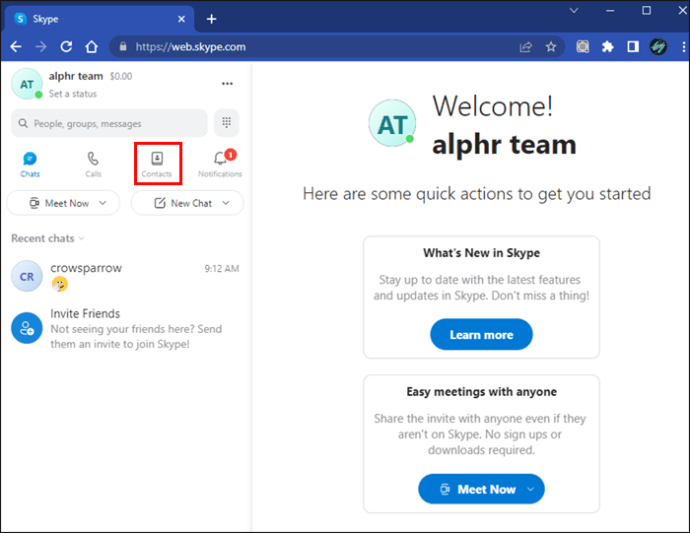
Task: Bookmark this page with the star icon
Action: point(551,47)
